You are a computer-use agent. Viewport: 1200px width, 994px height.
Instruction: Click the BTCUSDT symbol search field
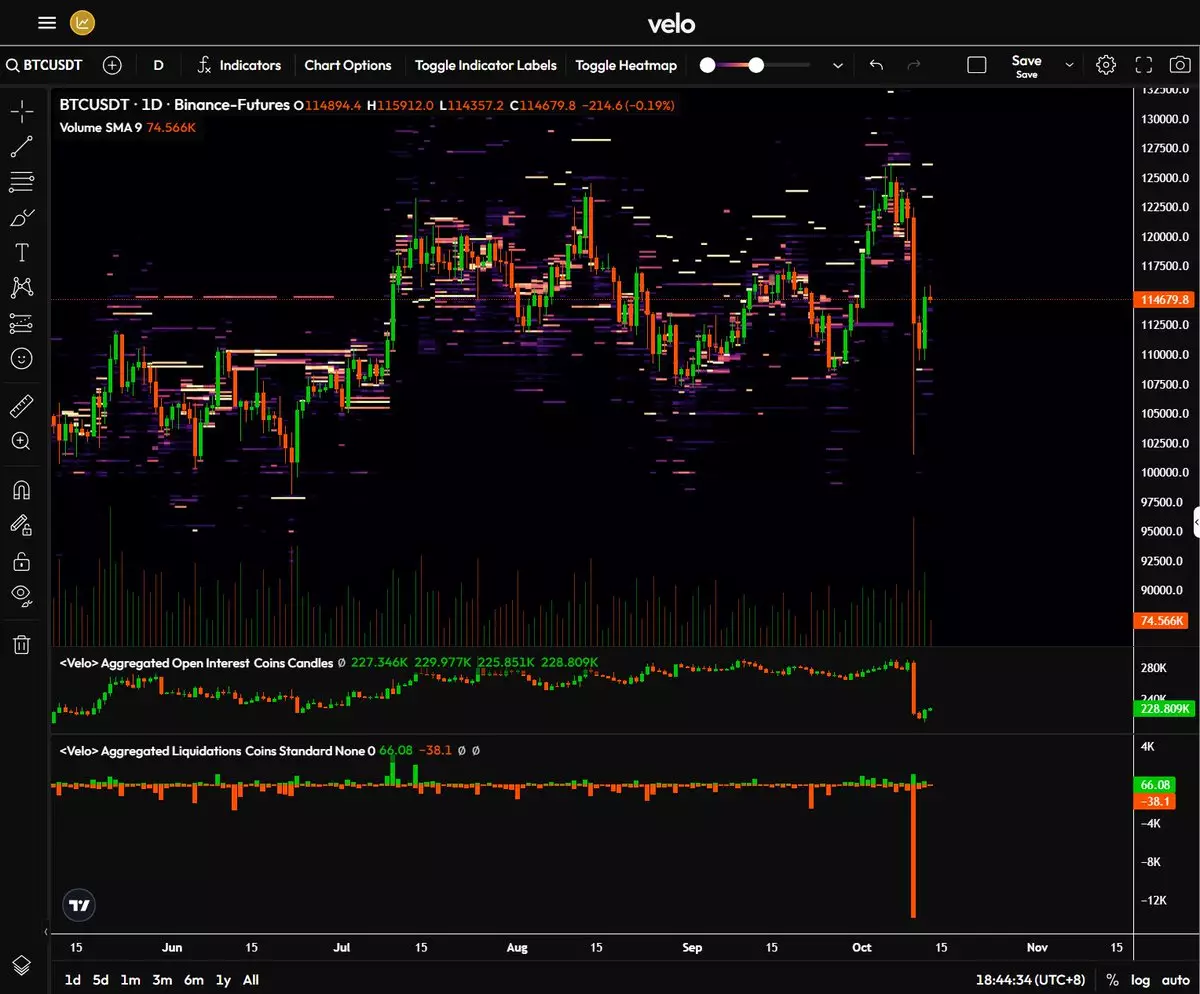point(45,65)
